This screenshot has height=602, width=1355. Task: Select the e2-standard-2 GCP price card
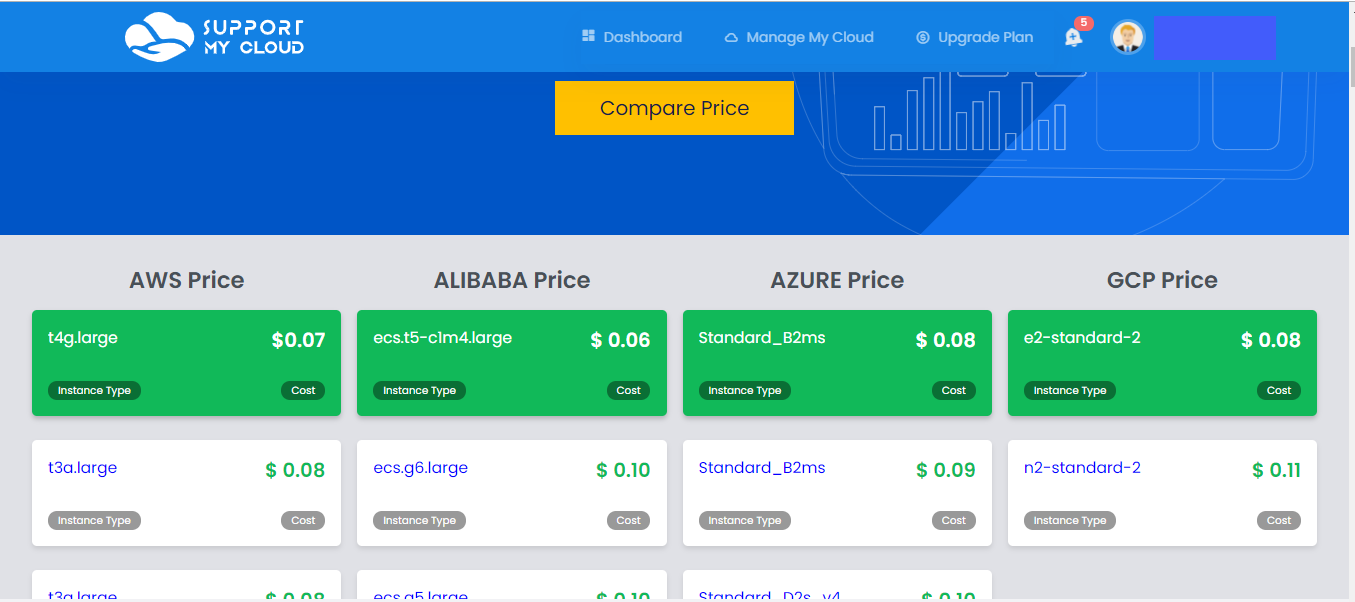tap(1162, 362)
